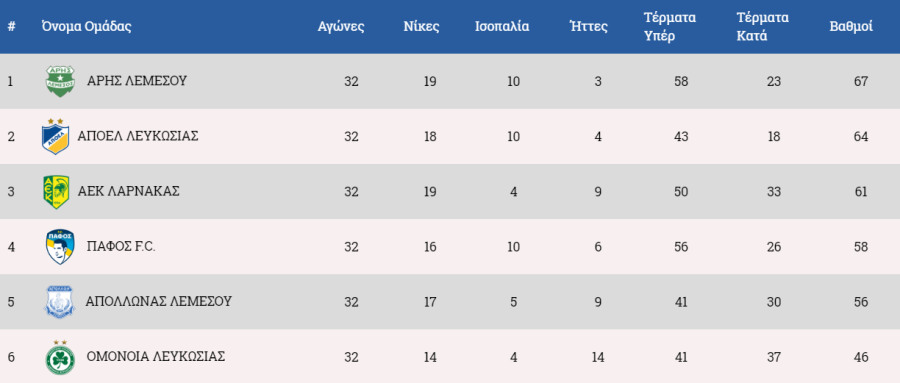Click the Apollon Limassol team logo

click(60, 302)
